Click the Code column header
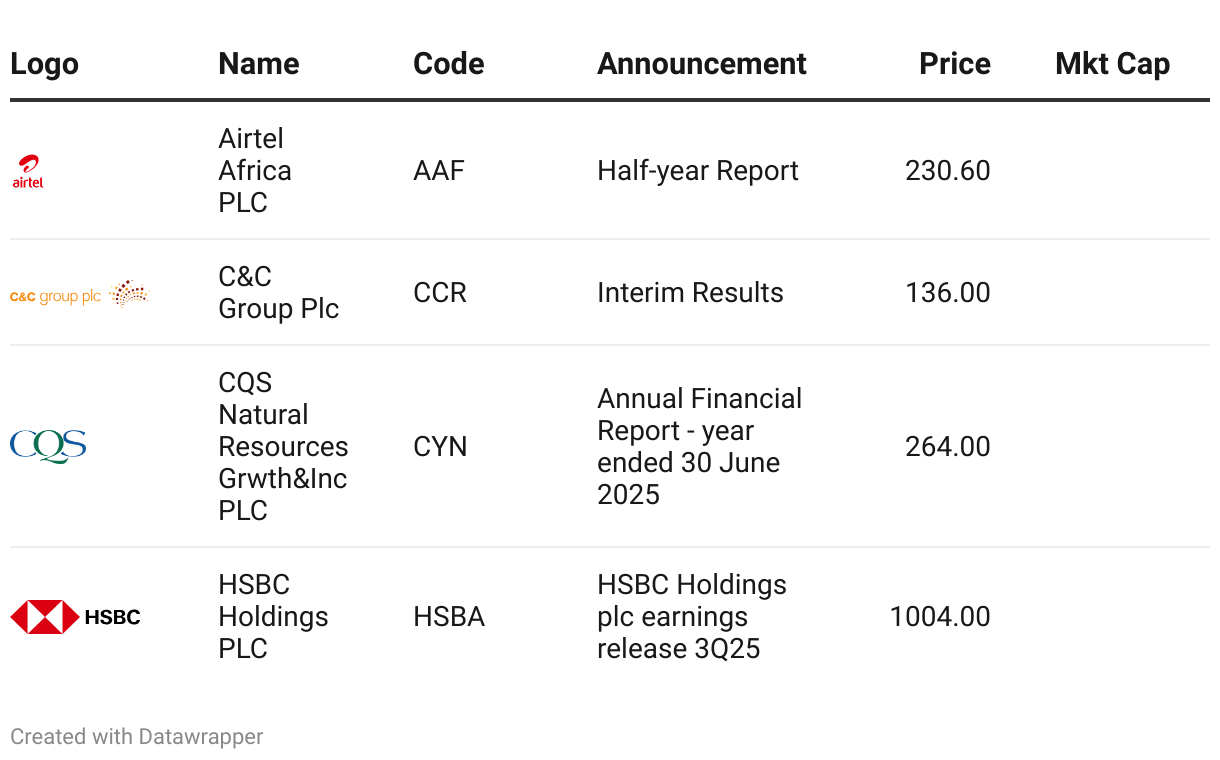The image size is (1220, 760). click(448, 64)
